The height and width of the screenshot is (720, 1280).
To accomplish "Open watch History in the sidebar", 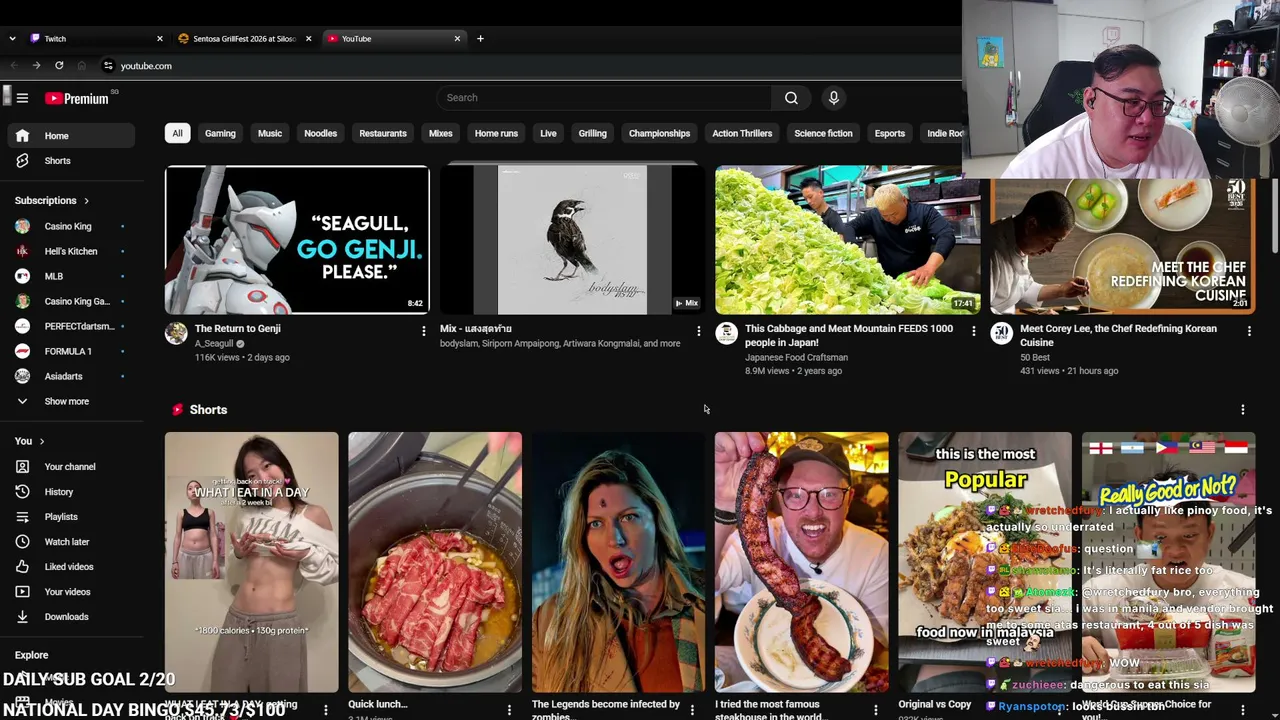I will click(x=70, y=492).
